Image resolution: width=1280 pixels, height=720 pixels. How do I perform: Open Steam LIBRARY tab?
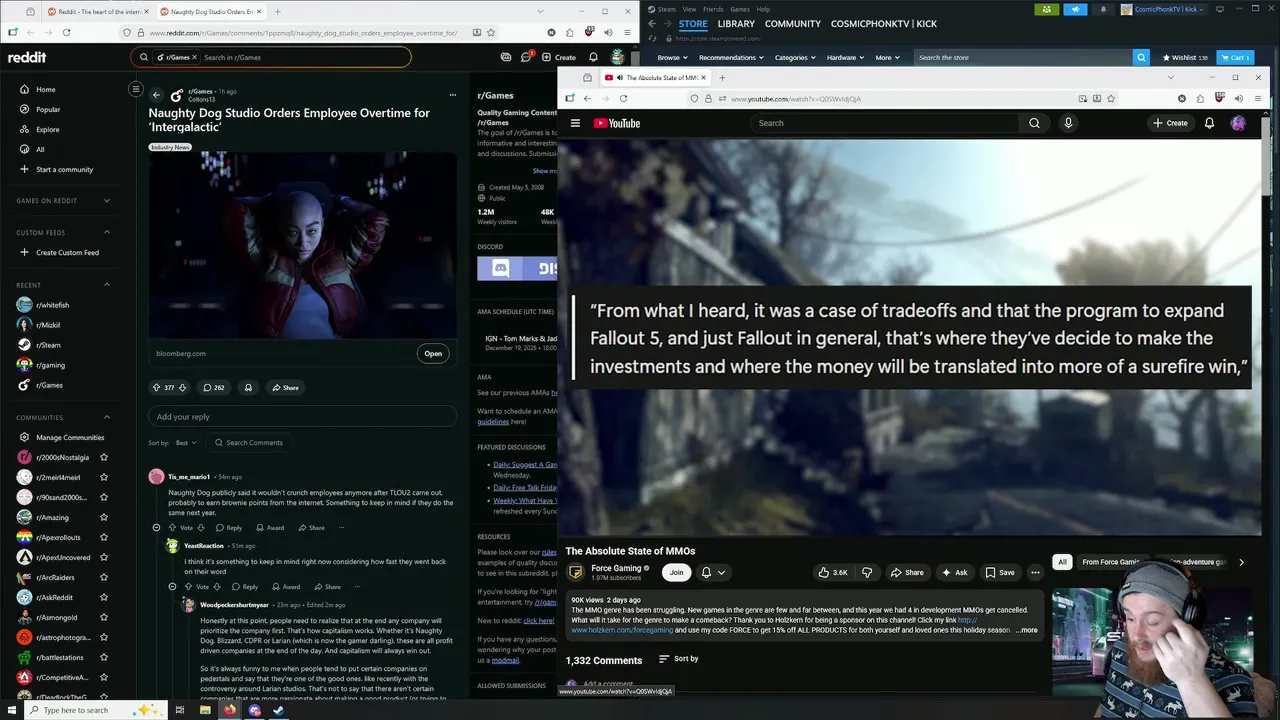(736, 23)
